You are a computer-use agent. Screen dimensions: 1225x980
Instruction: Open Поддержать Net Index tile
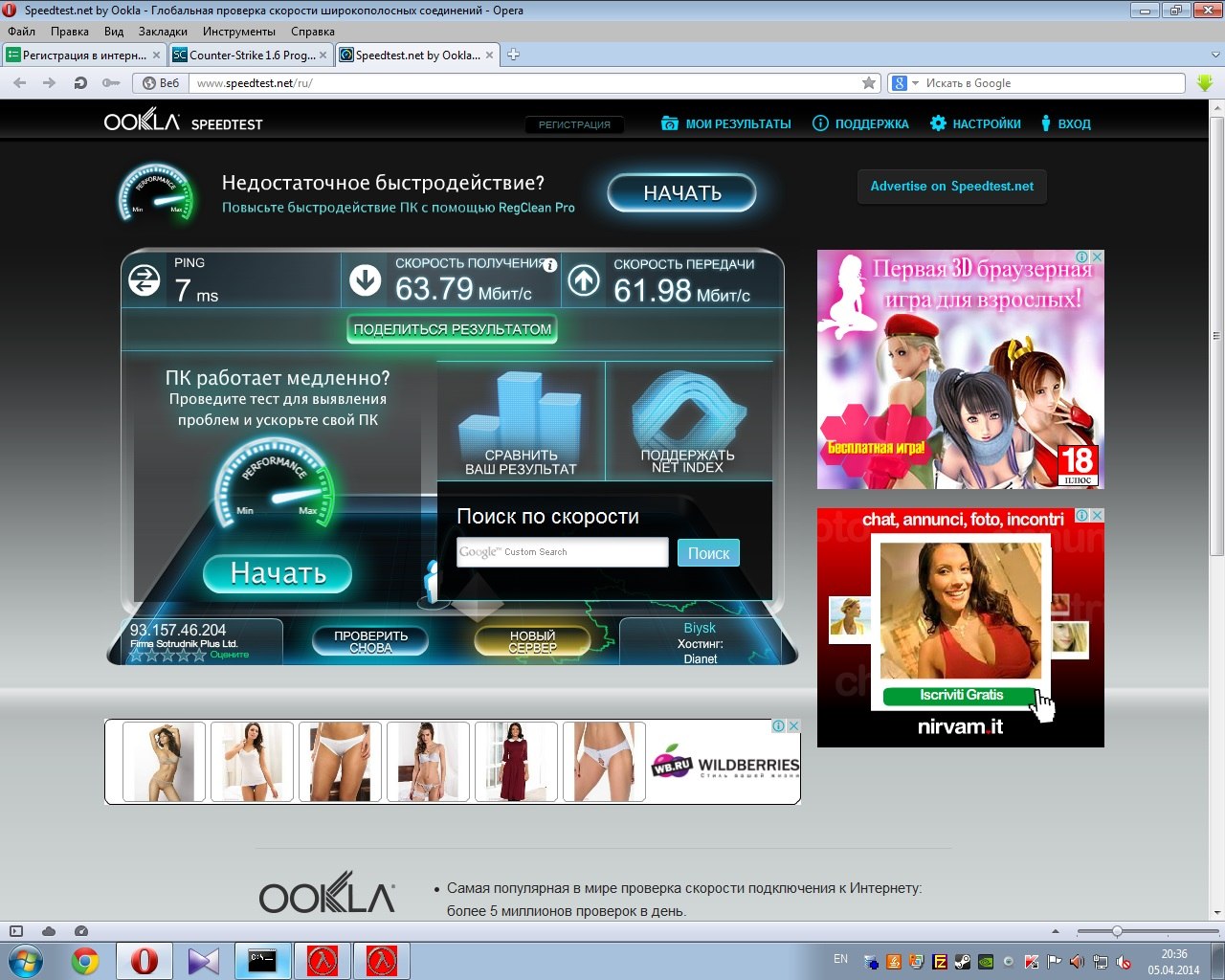(x=688, y=421)
